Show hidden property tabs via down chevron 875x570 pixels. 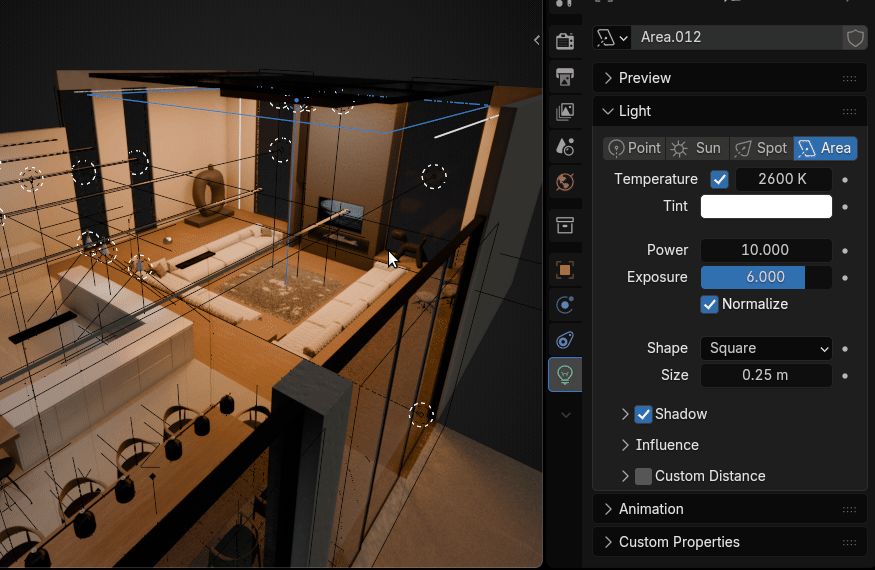(566, 415)
